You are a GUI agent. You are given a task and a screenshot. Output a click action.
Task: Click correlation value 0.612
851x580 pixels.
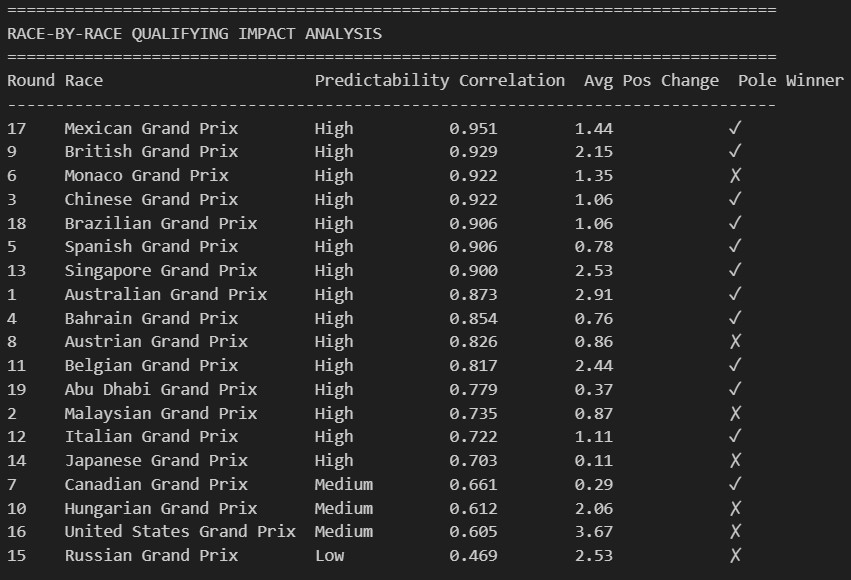473,508
